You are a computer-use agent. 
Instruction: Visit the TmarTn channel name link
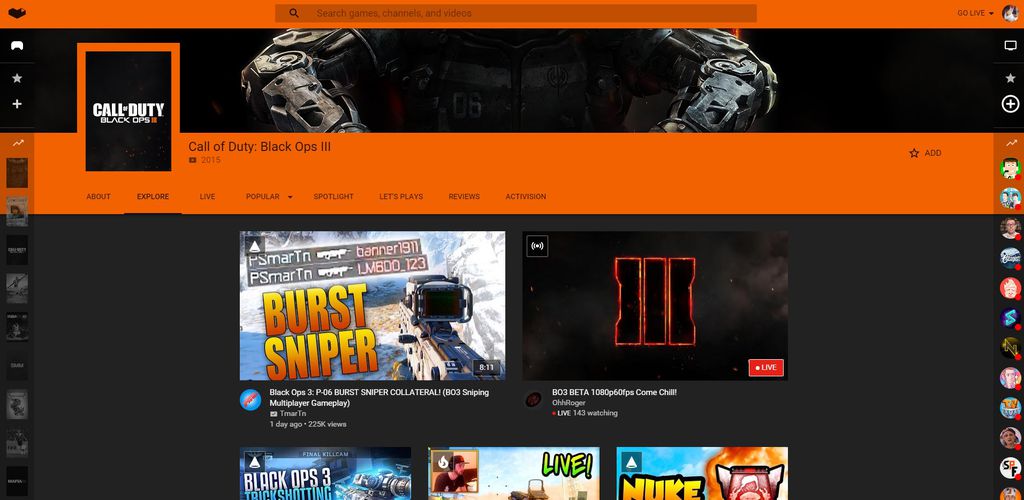(x=293, y=413)
